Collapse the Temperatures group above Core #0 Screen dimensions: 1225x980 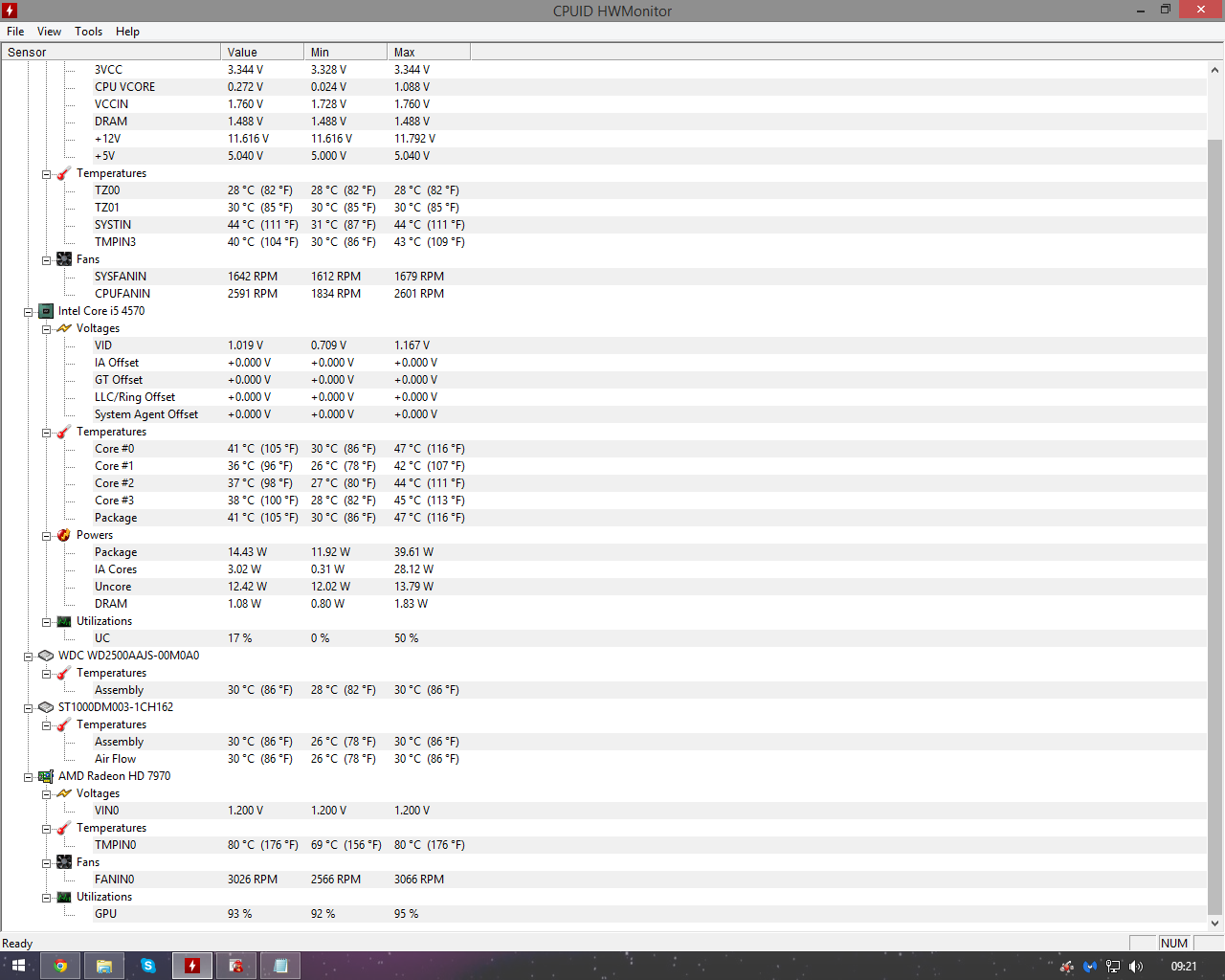46,433
